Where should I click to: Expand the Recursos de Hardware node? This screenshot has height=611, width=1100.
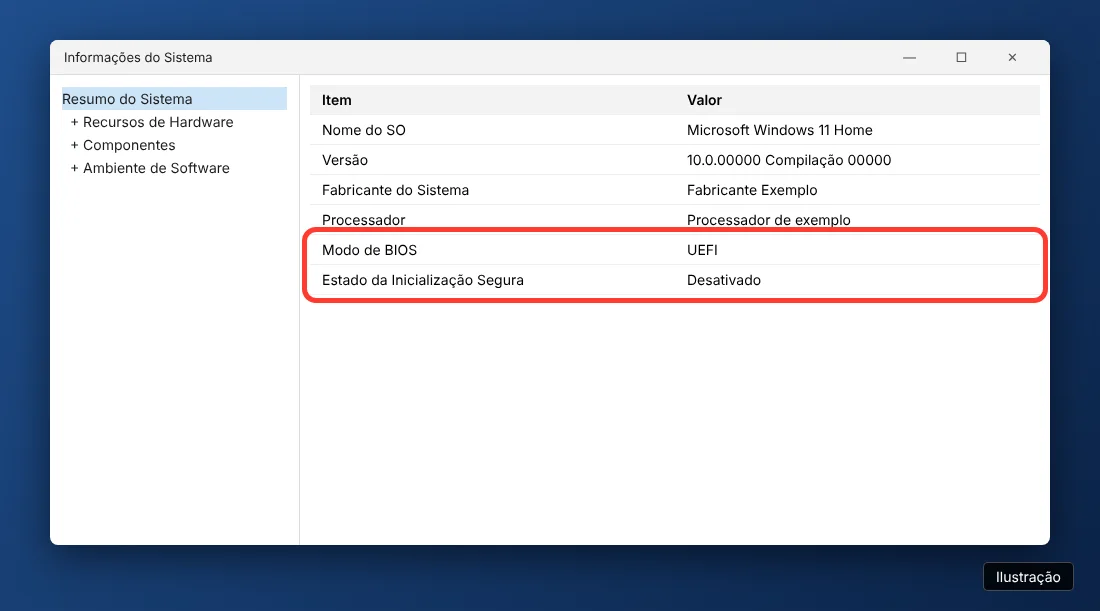coord(74,122)
